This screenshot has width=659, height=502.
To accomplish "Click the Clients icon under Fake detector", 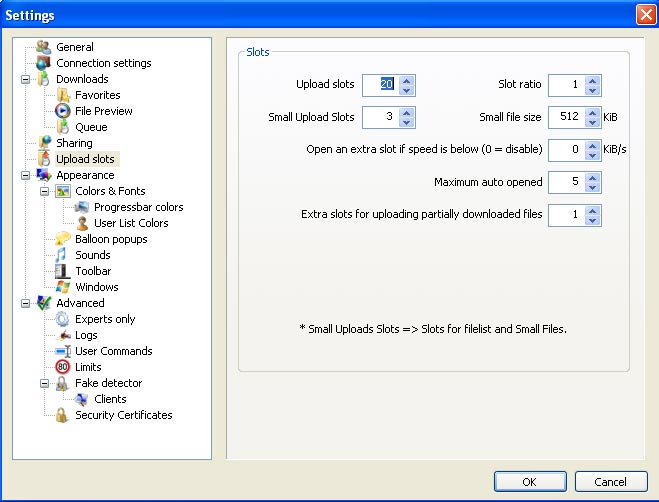I will pyautogui.click(x=81, y=399).
